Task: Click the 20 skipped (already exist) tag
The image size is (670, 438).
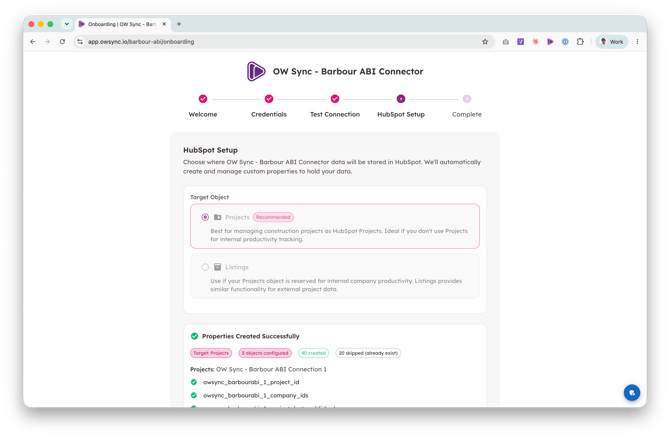Action: coord(368,353)
